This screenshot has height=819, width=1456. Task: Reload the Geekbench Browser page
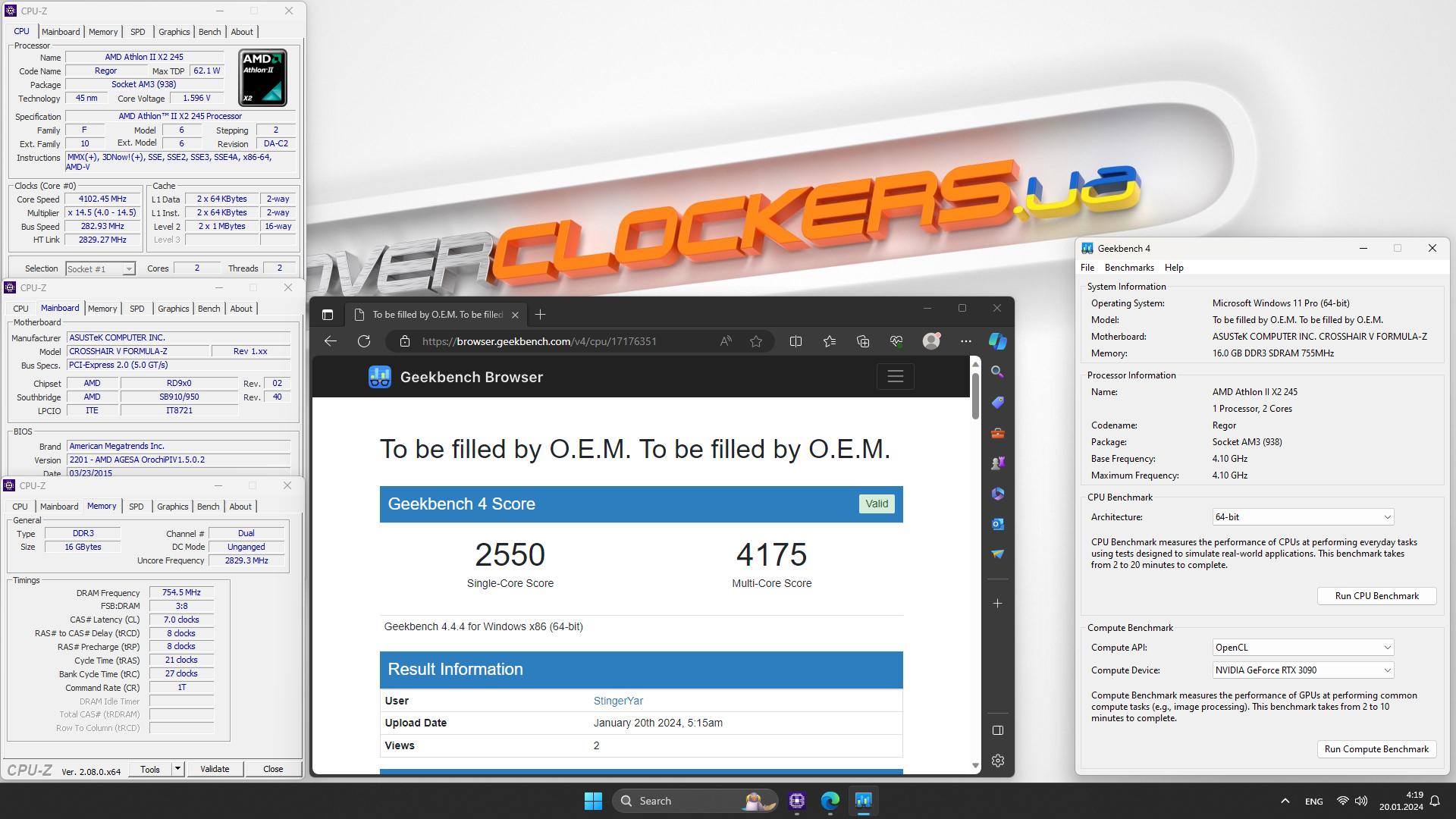[364, 341]
